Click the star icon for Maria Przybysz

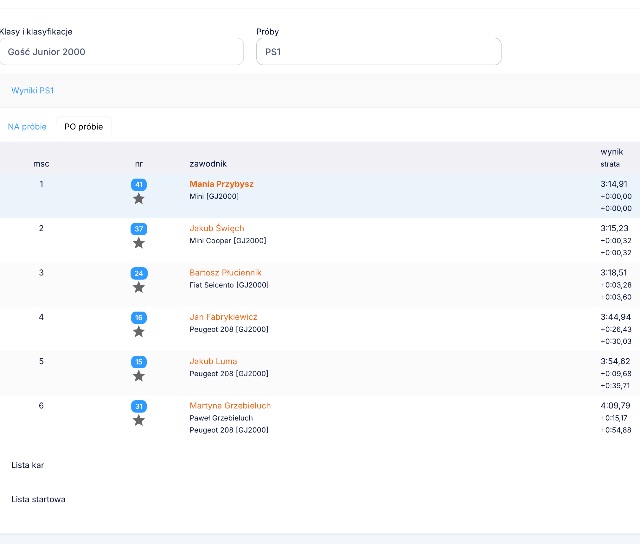(139, 199)
